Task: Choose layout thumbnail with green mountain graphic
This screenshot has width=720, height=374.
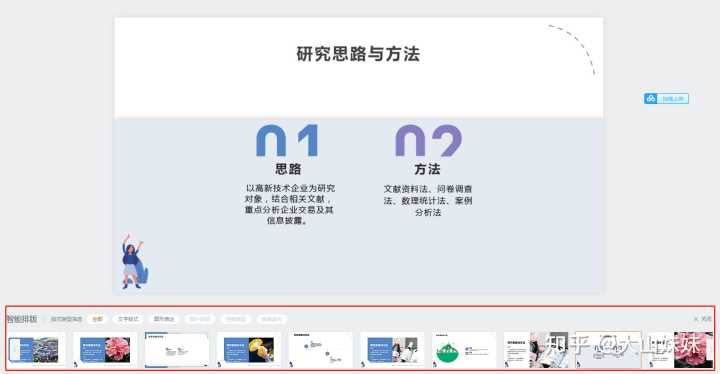Action: pyautogui.click(x=464, y=350)
